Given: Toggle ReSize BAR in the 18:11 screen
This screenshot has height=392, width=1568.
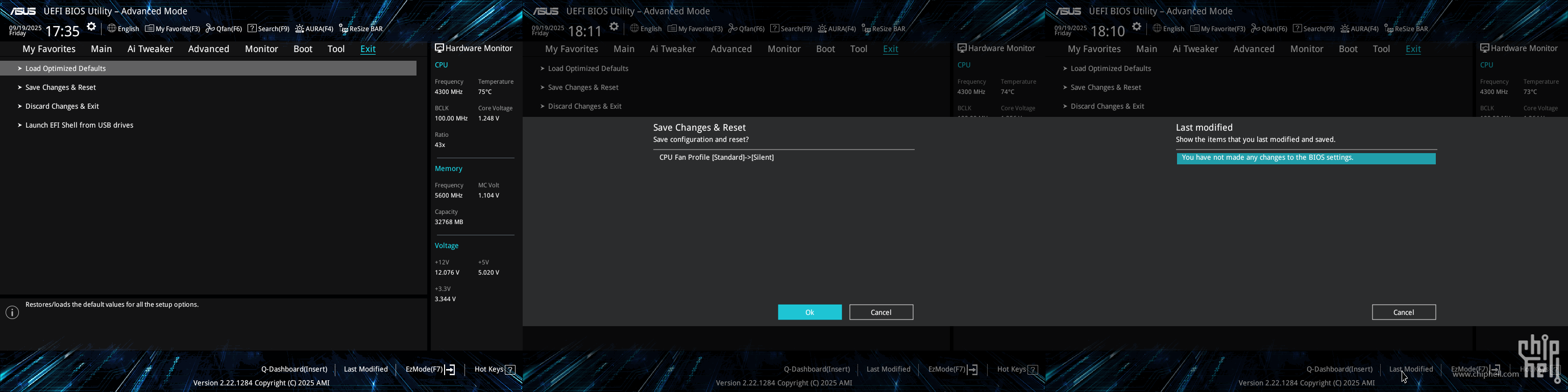Looking at the screenshot, I should (884, 29).
